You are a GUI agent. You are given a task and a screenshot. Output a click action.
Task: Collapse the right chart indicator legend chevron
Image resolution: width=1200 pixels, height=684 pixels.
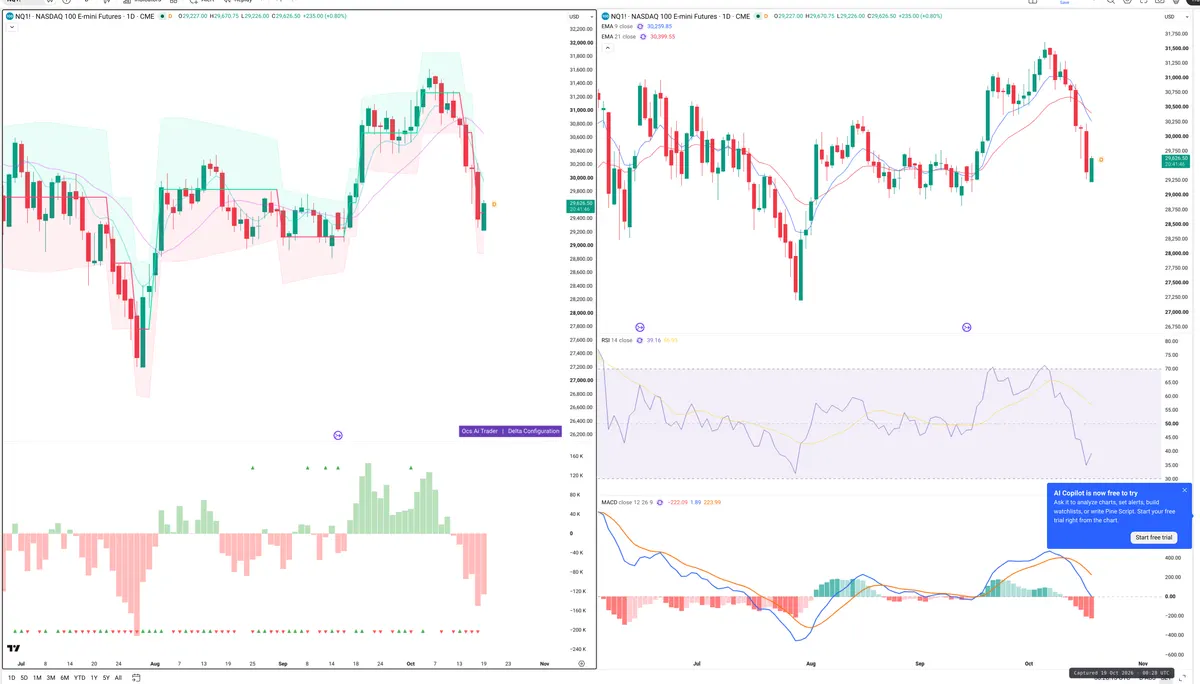(x=605, y=46)
